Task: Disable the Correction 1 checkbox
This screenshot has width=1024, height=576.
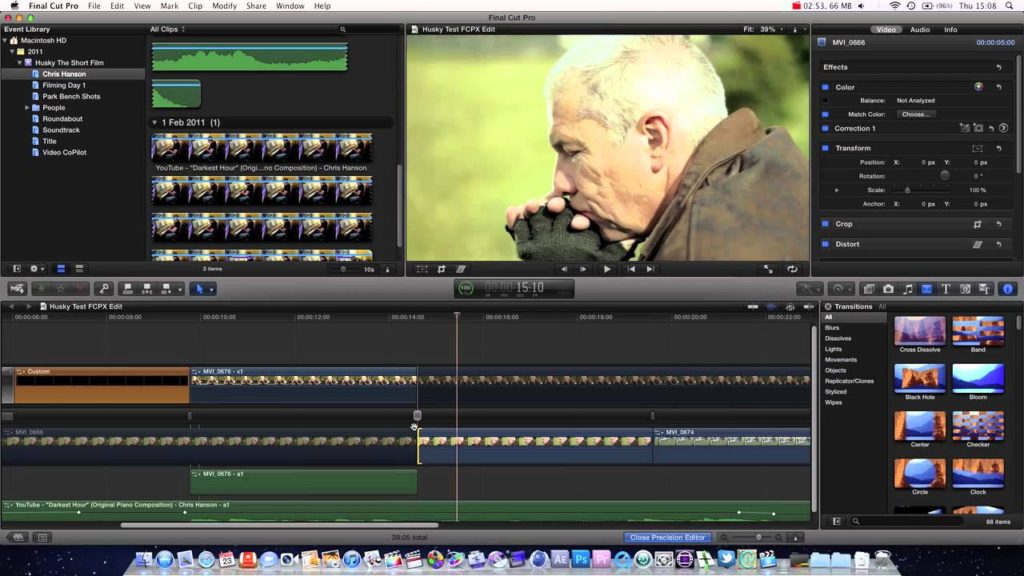Action: [825, 128]
